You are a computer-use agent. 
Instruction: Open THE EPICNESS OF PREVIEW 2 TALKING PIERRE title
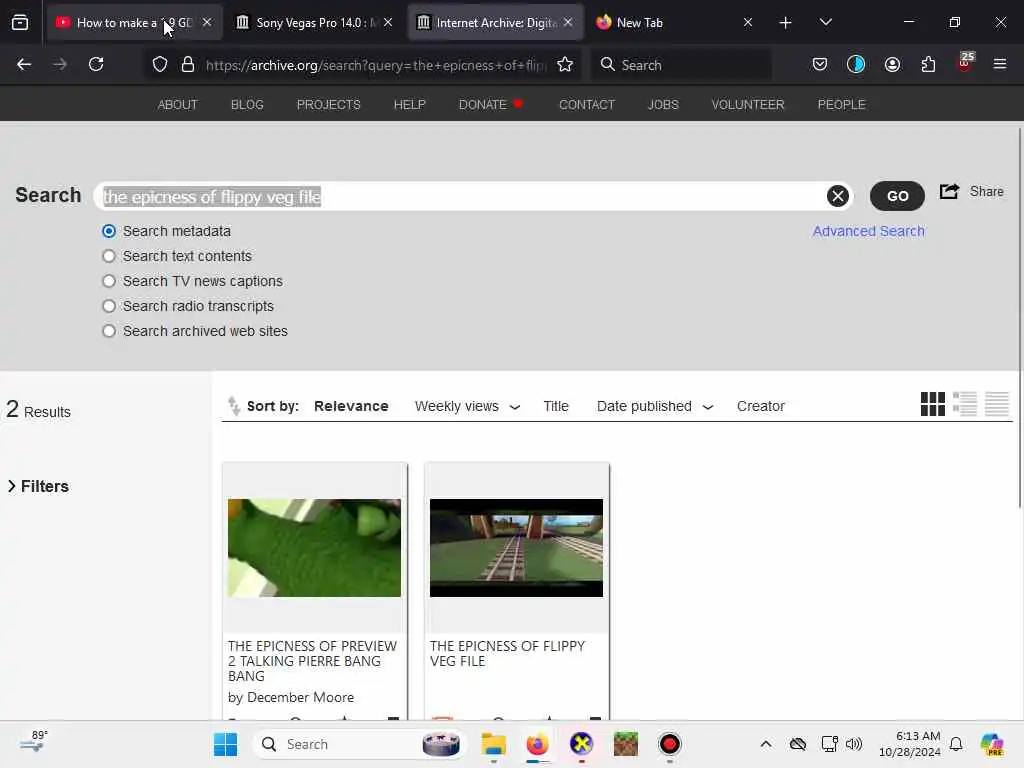(312, 661)
